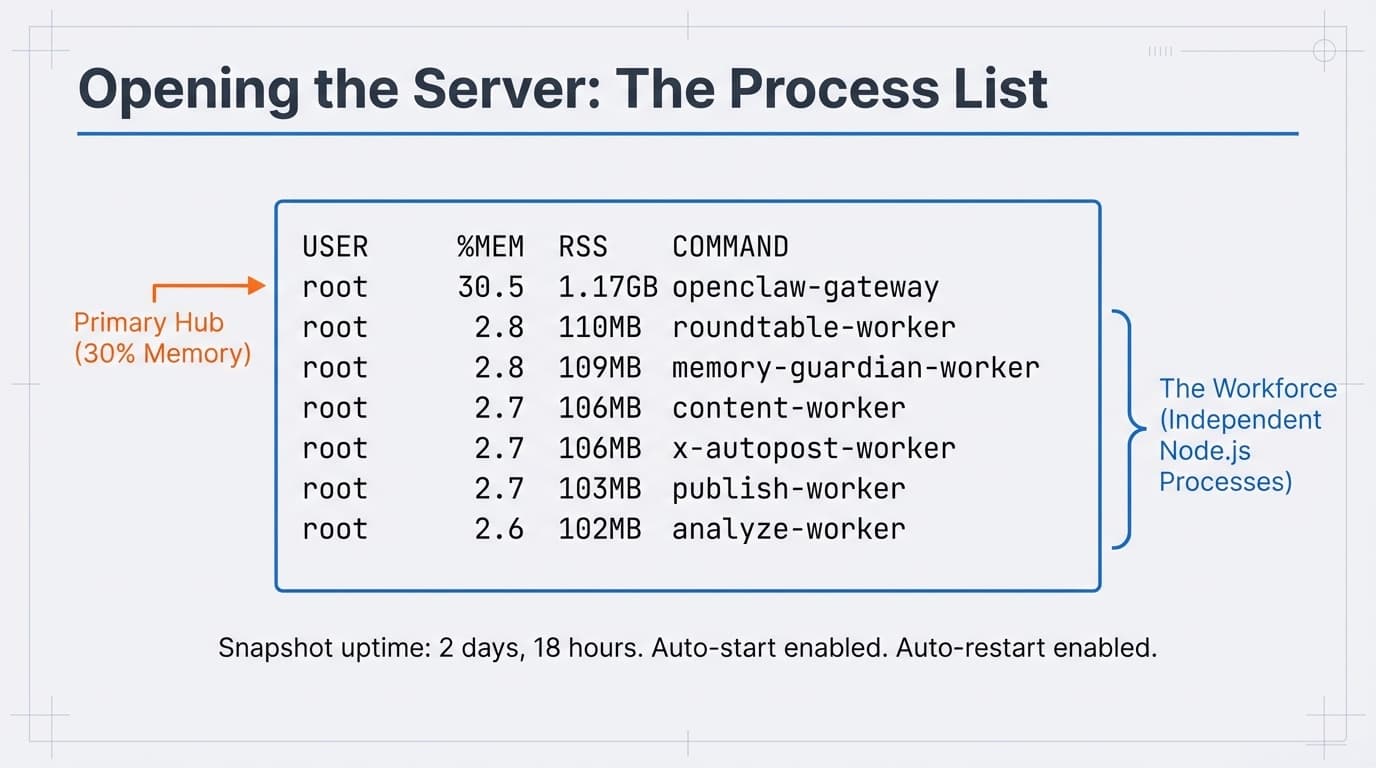Click the RSS column header
Viewport: 1376px width, 768px height.
coord(583,246)
